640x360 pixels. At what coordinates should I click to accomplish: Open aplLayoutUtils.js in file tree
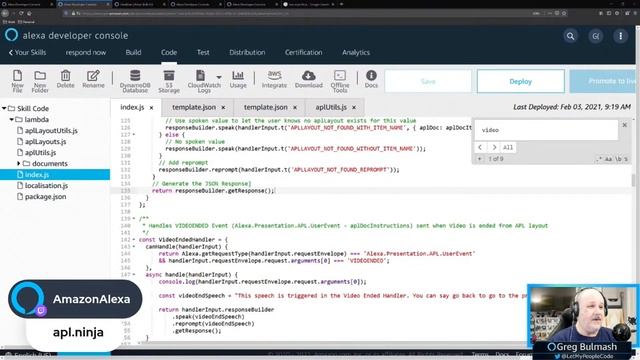pyautogui.click(x=51, y=131)
